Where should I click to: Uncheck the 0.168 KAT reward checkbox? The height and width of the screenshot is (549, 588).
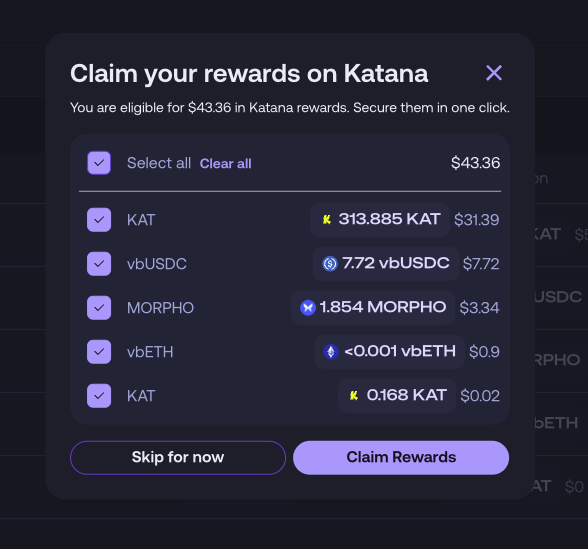pyautogui.click(x=99, y=396)
